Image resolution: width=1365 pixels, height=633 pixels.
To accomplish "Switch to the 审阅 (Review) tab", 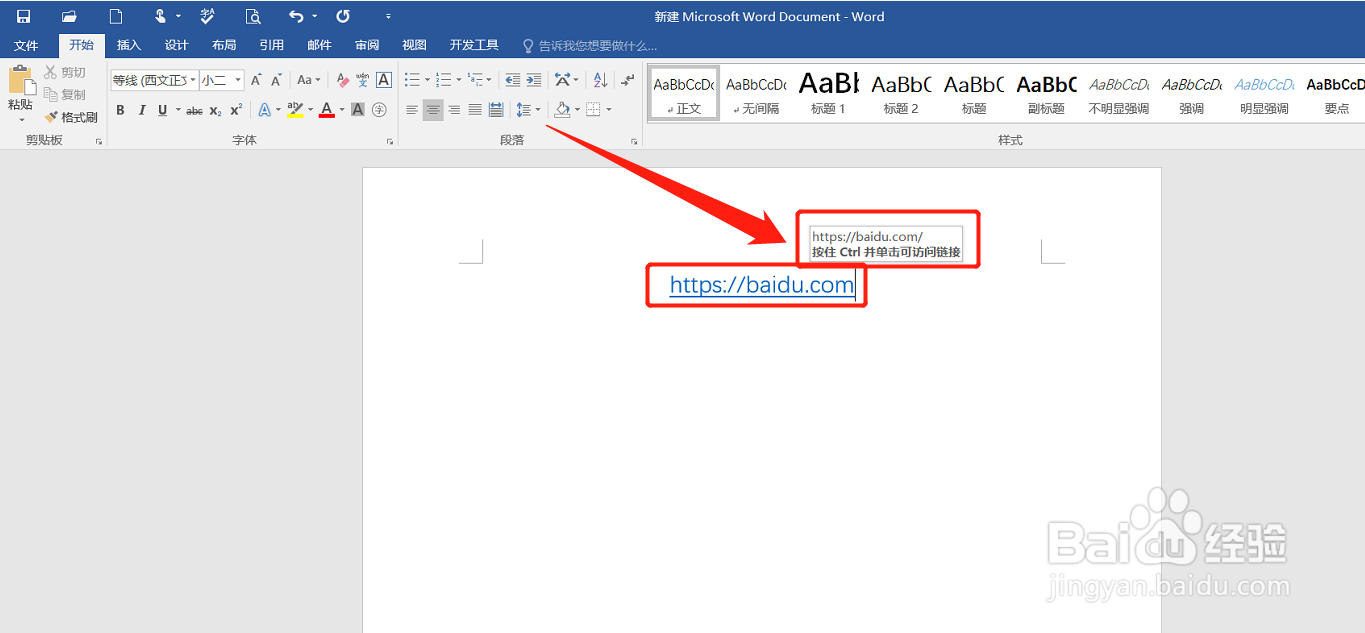I will 367,45.
